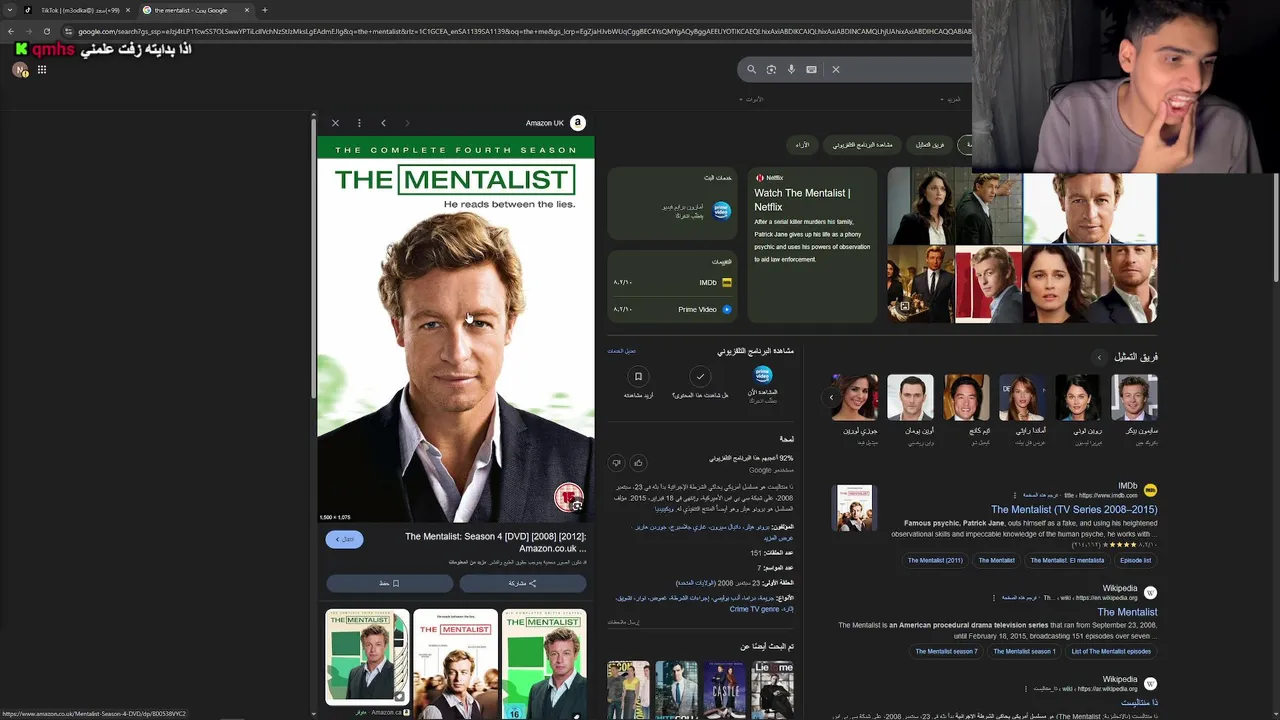Open the image panel three-dot menu
The height and width of the screenshot is (720, 1280).
click(359, 123)
